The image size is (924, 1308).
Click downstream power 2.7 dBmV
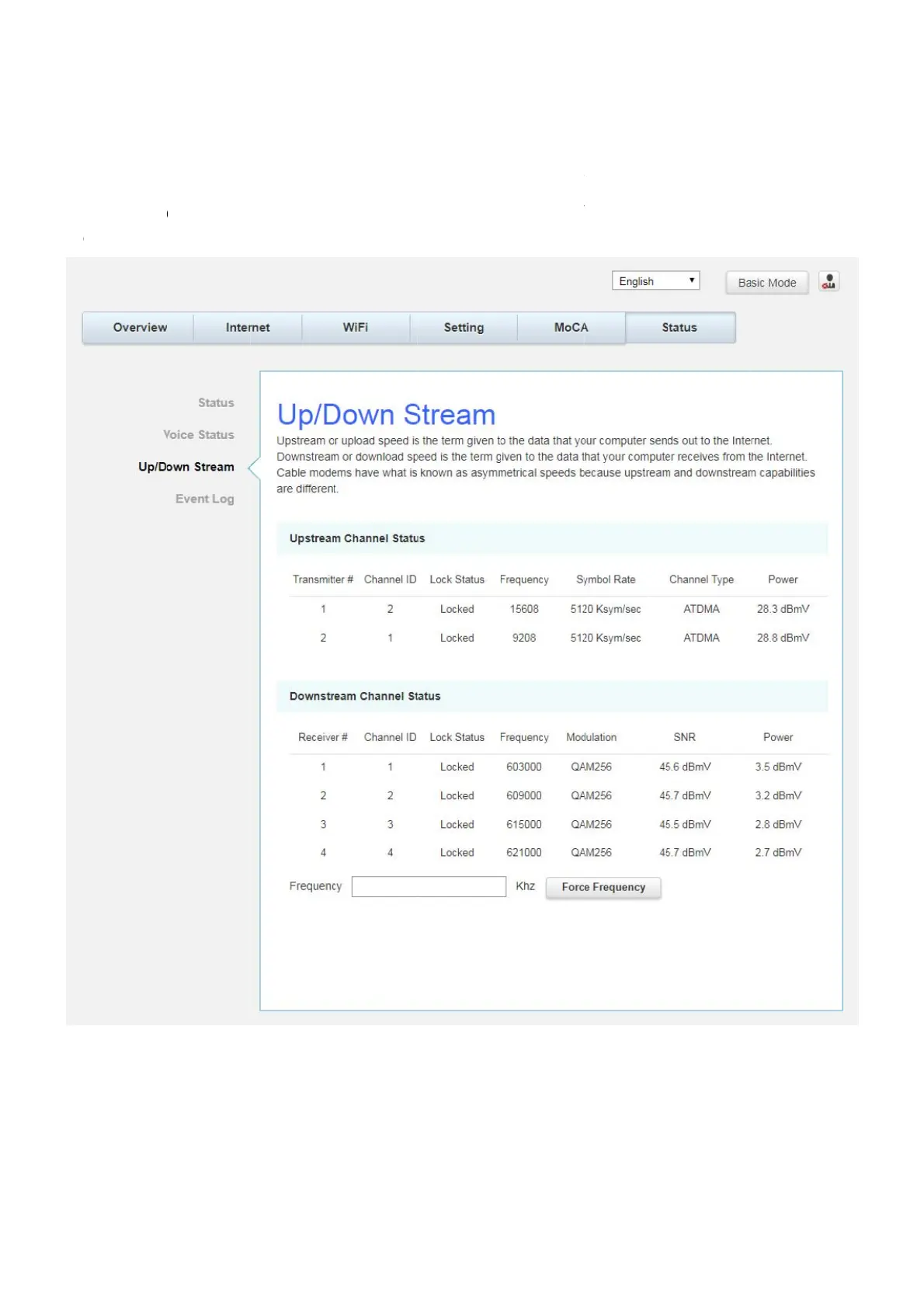tap(778, 852)
